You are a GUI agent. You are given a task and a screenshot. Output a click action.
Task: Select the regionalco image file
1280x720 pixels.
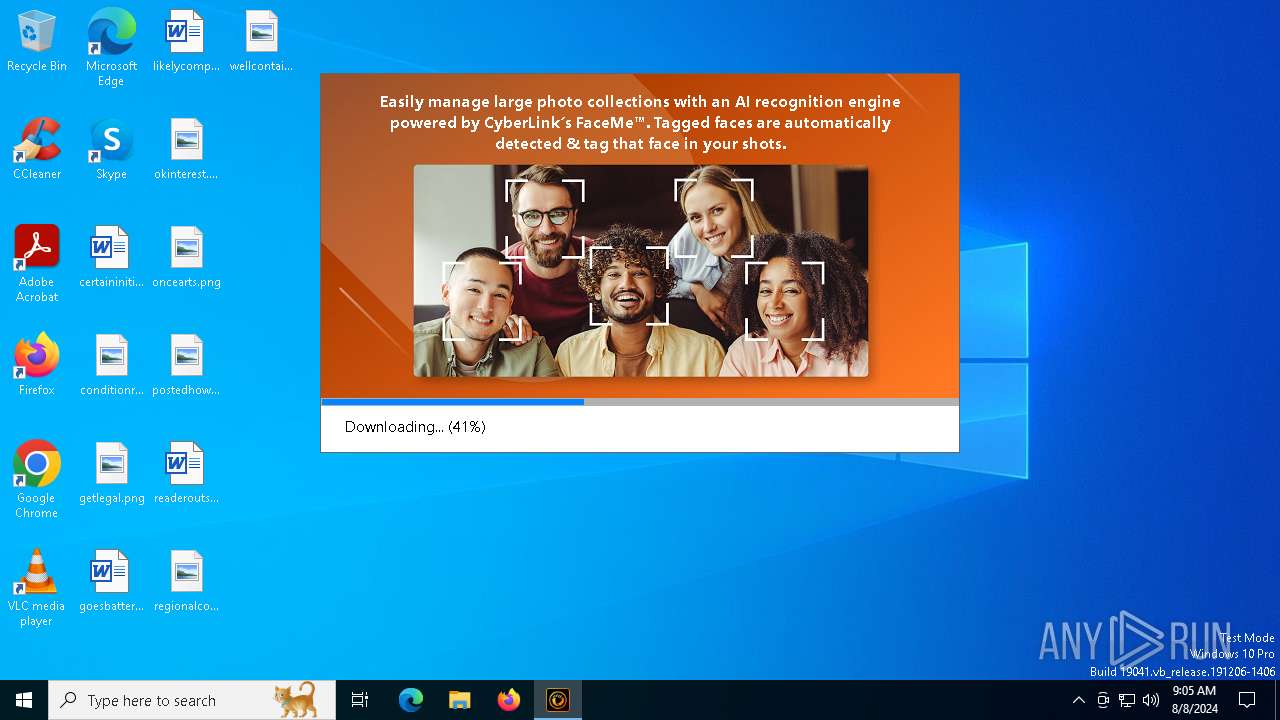pos(186,581)
